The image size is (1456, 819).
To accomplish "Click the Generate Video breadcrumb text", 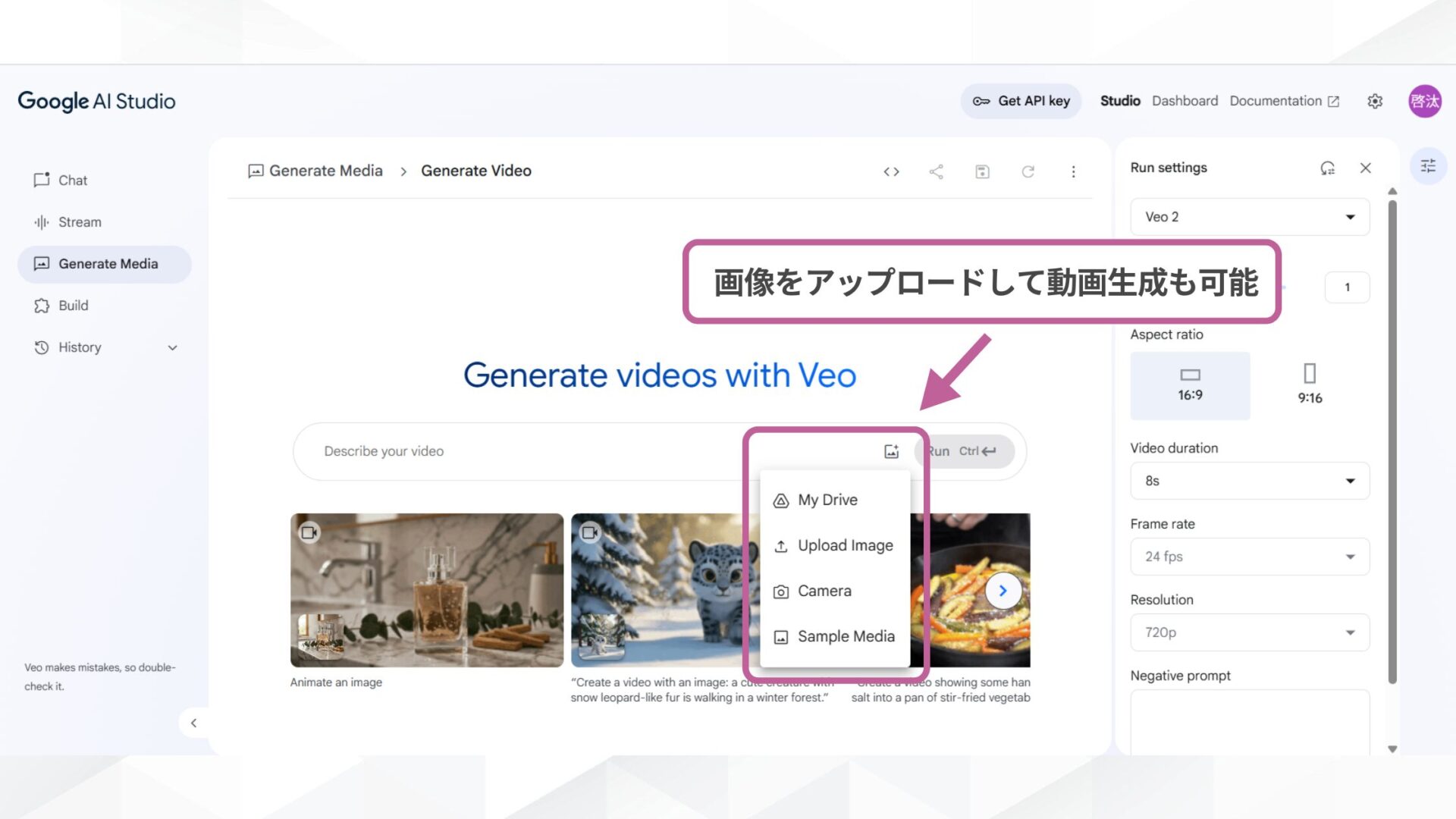I will pyautogui.click(x=476, y=171).
